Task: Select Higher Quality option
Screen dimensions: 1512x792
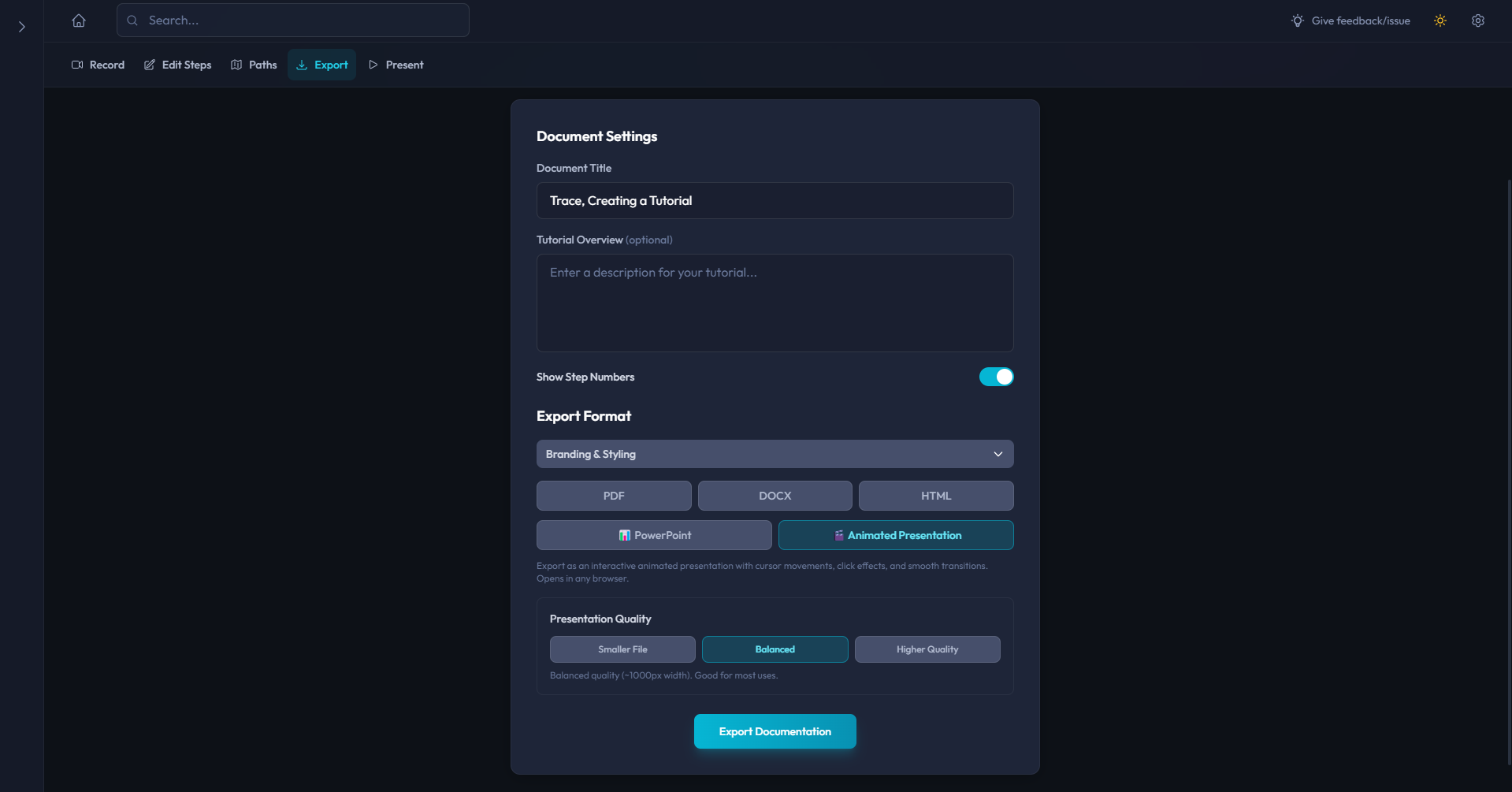Action: click(927, 649)
